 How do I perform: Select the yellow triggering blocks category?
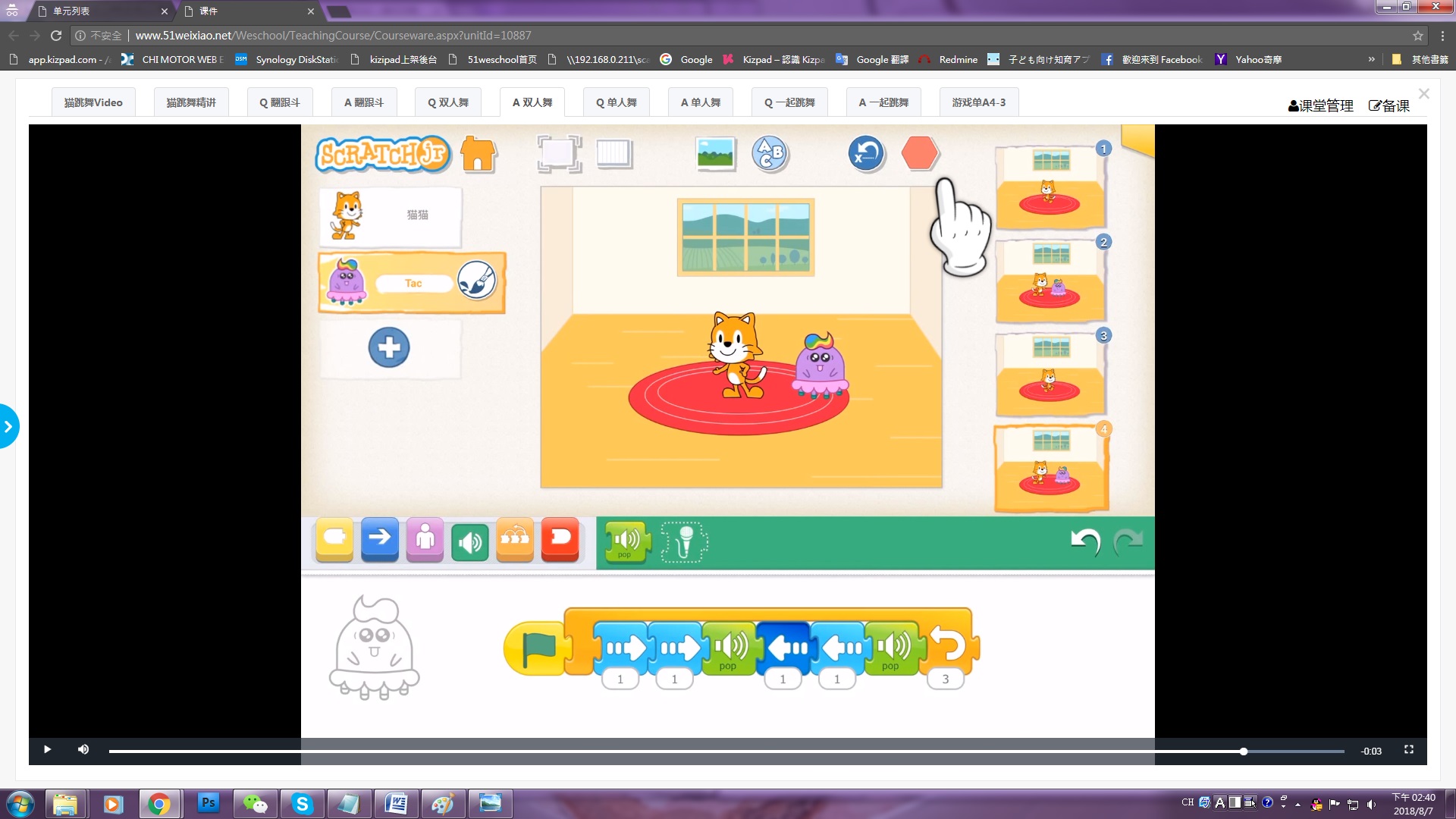334,540
